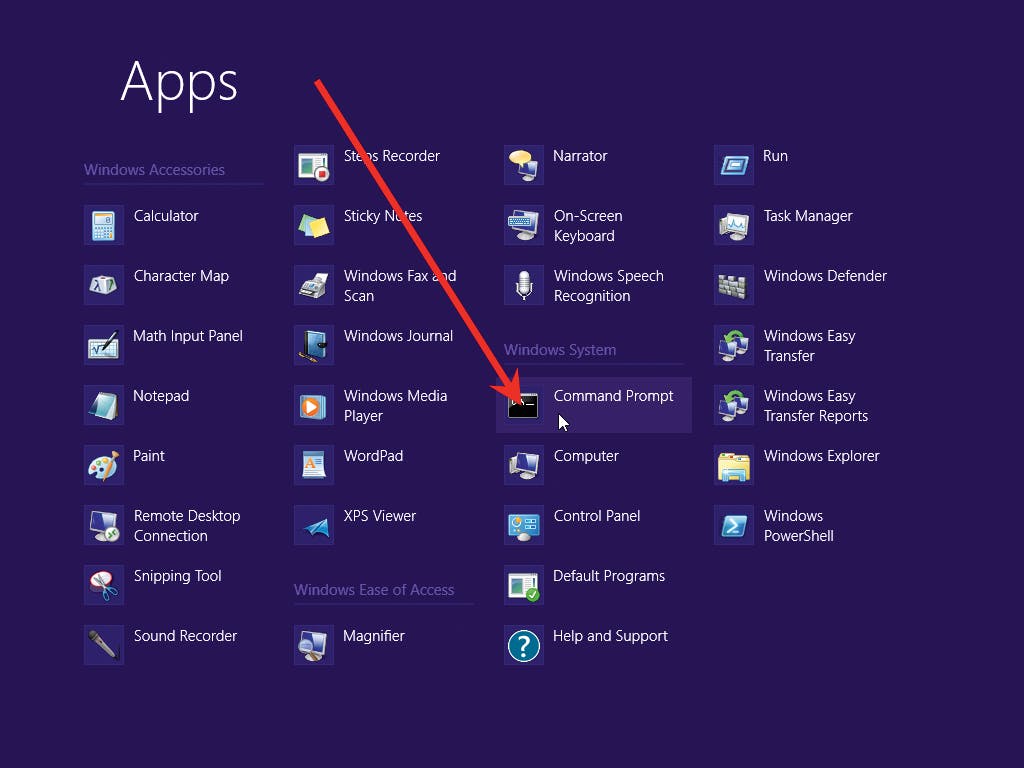The width and height of the screenshot is (1024, 768).
Task: Click the "XPS Viewer" label
Action: 380,516
